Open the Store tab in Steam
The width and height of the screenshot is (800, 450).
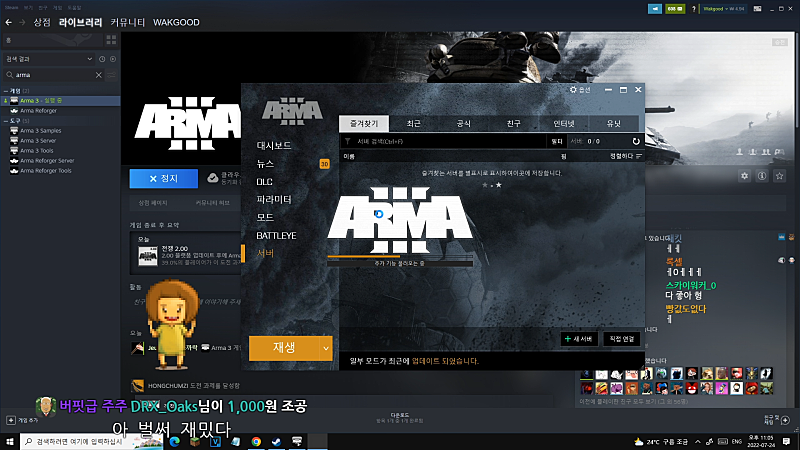(x=42, y=22)
